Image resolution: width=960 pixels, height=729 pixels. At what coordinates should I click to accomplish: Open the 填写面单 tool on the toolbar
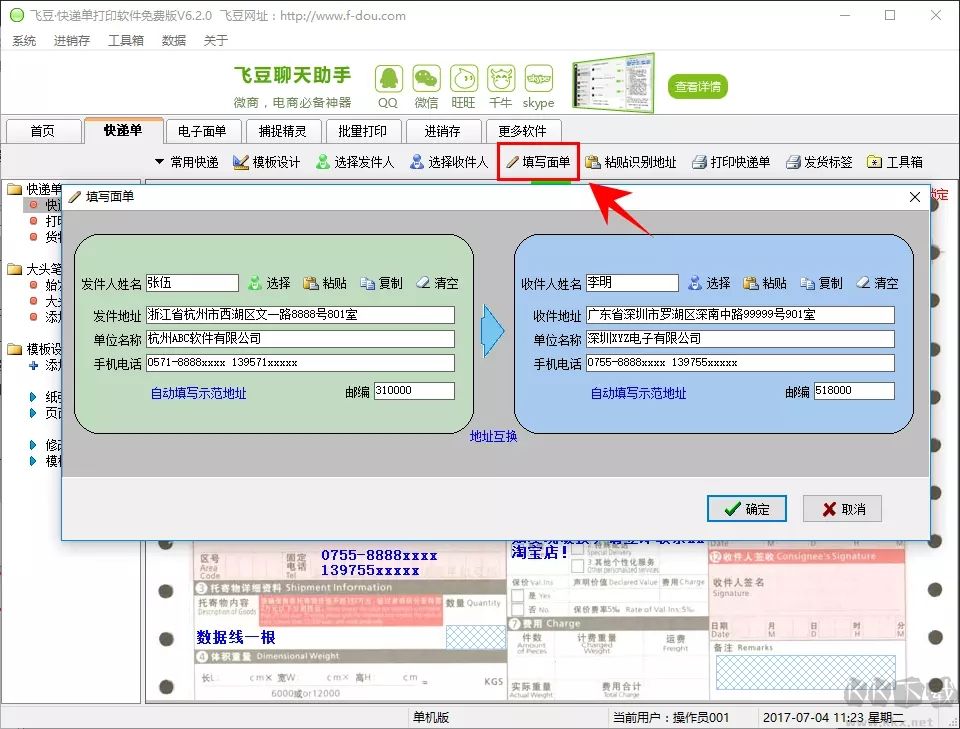pos(537,161)
